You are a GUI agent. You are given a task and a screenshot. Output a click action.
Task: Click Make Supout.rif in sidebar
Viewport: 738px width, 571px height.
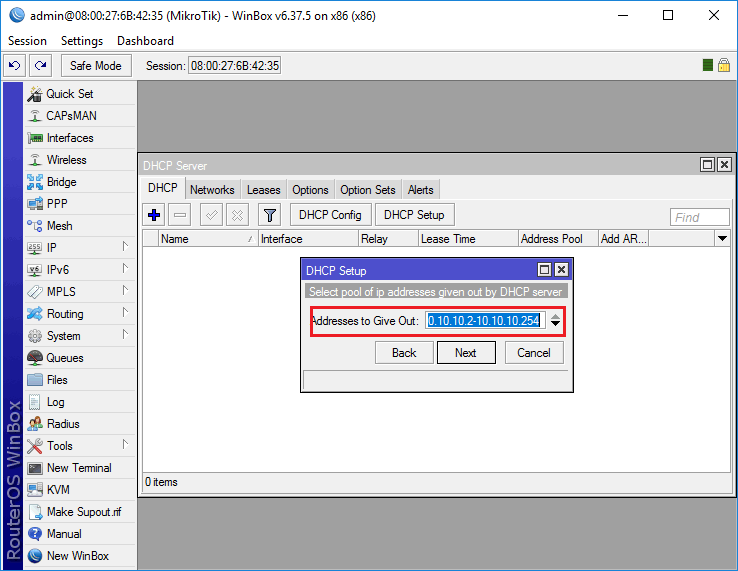[x=80, y=512]
